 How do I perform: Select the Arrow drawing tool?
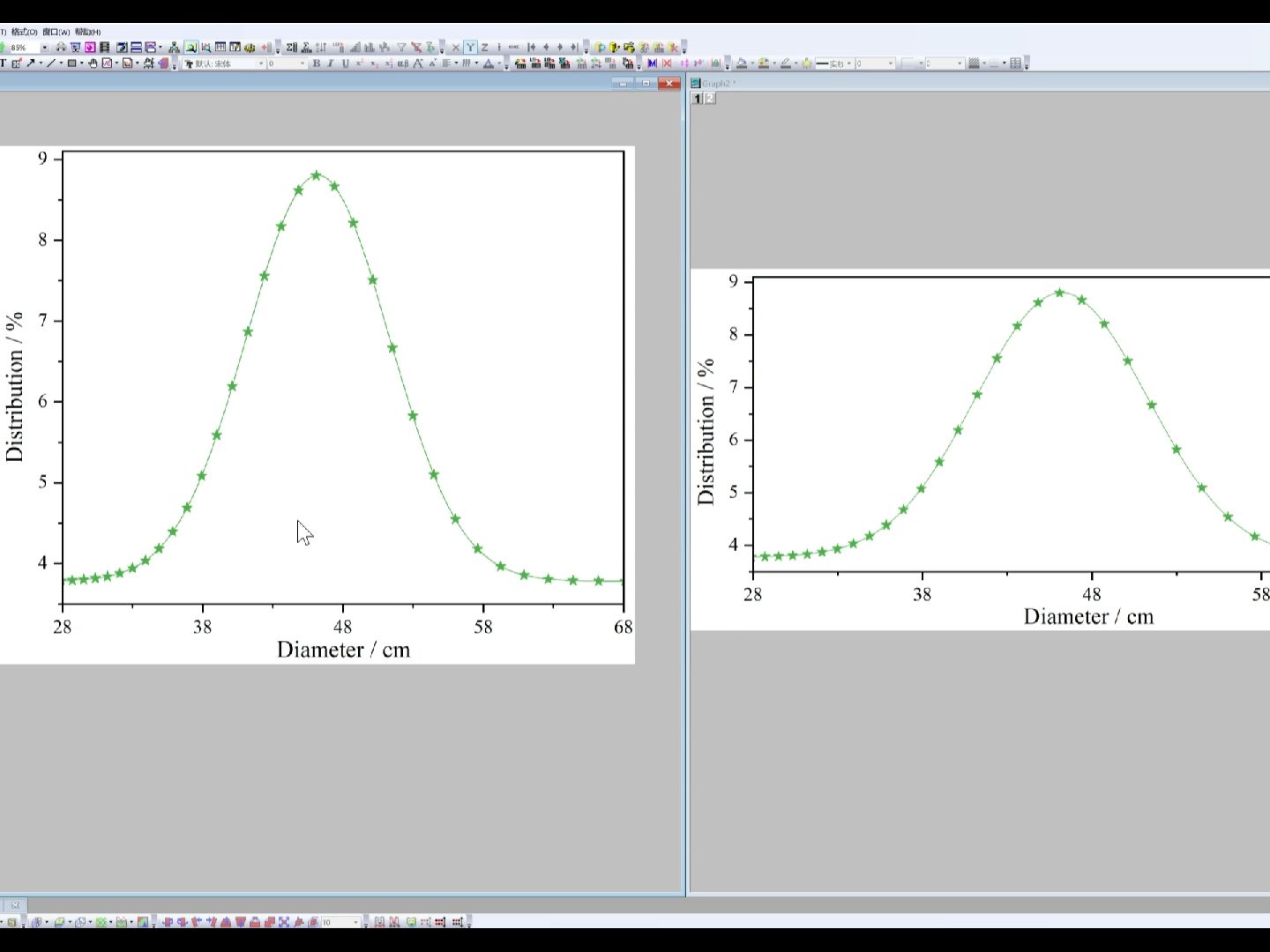click(x=31, y=63)
